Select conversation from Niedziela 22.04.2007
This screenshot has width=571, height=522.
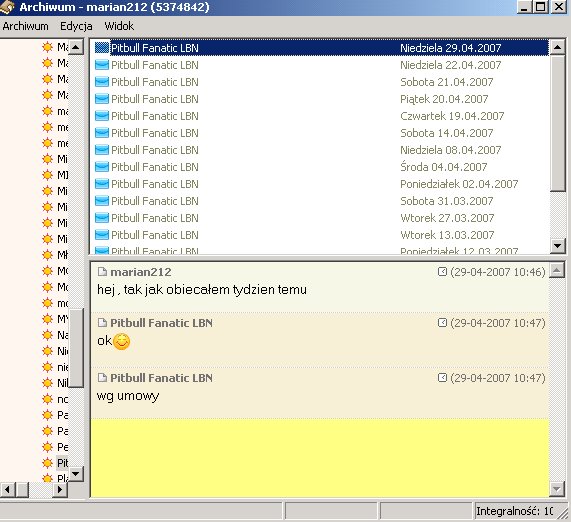point(321,65)
